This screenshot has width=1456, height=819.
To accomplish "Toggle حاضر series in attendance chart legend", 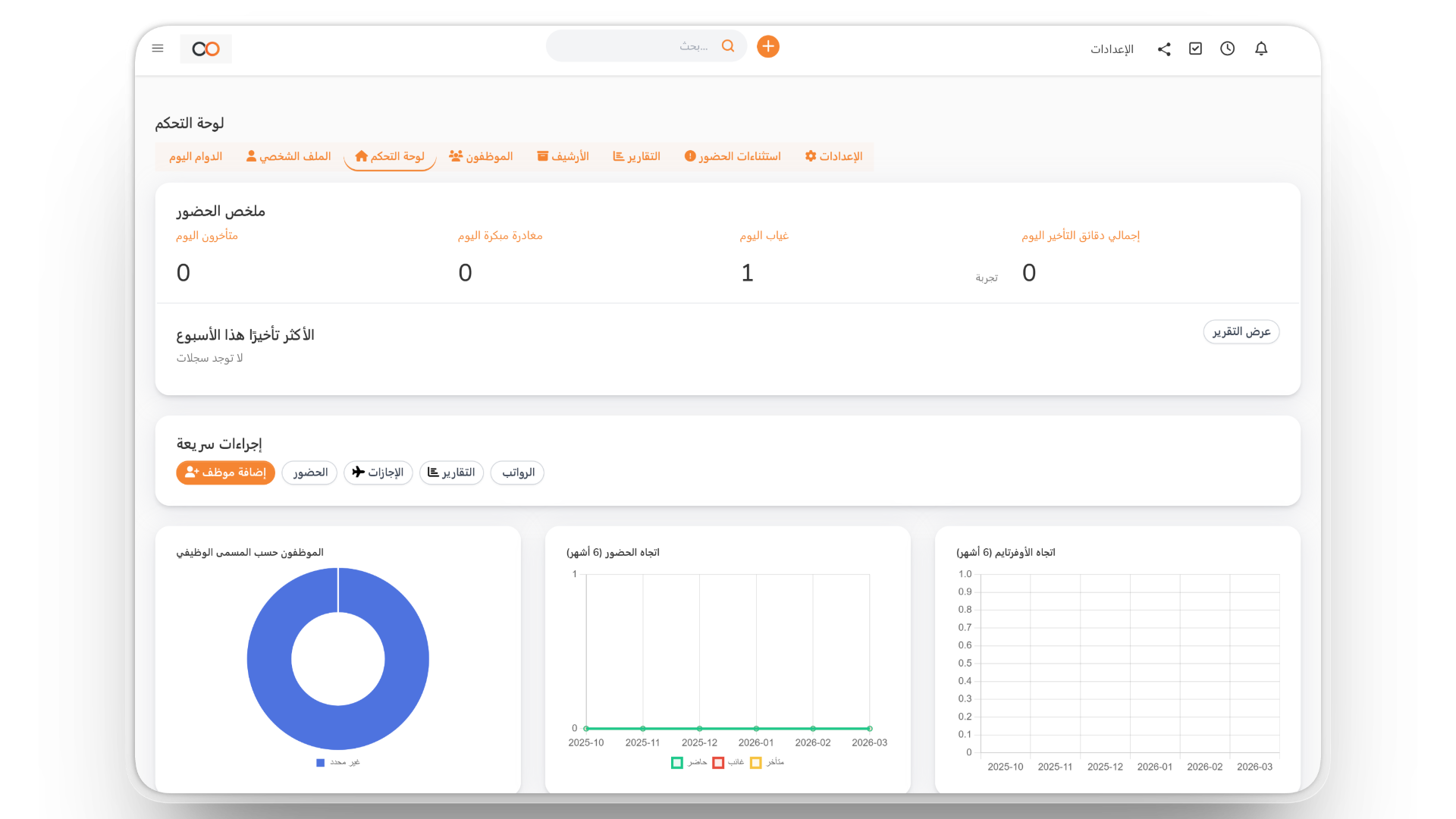I will click(685, 762).
